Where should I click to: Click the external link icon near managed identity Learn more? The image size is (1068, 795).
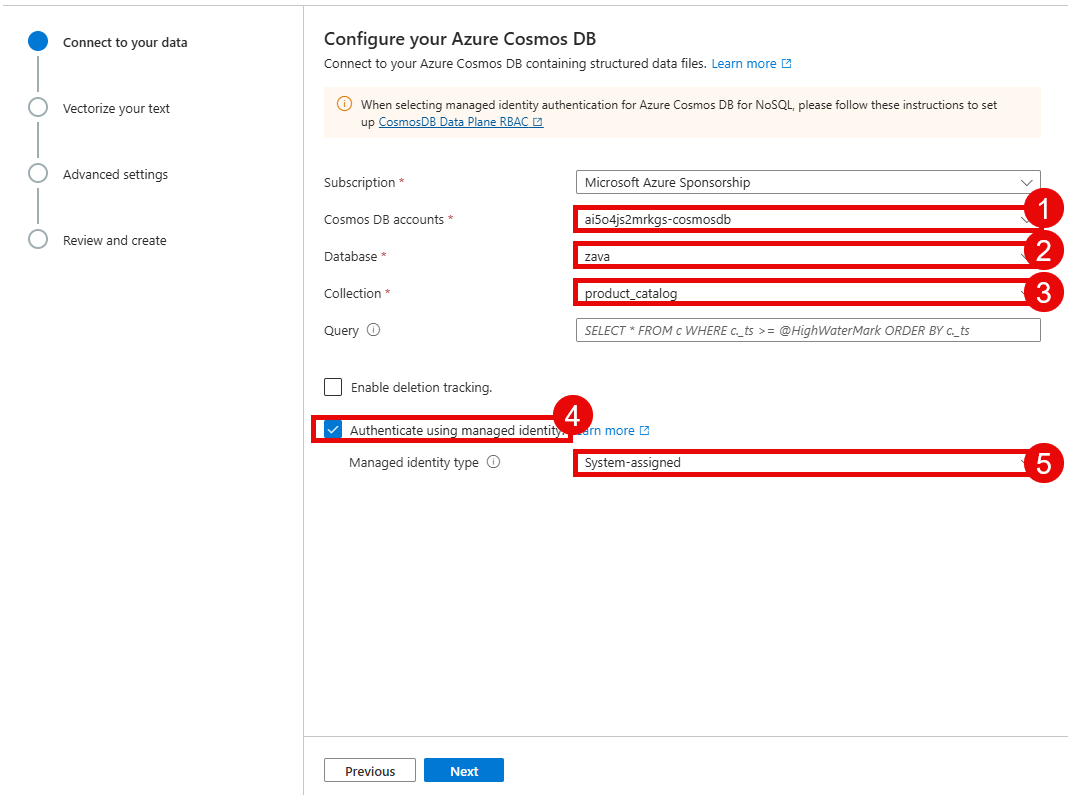645,430
